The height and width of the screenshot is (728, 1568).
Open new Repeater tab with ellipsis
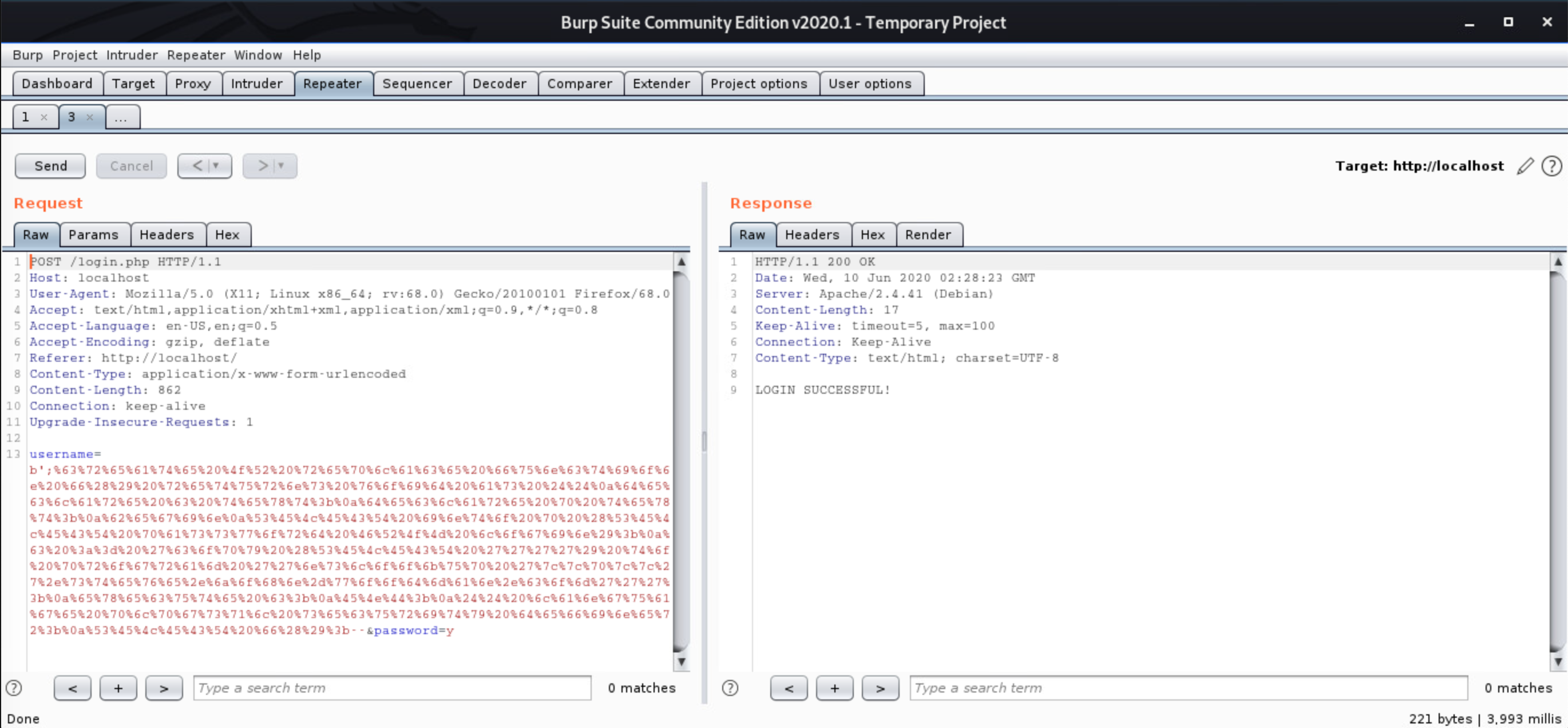point(121,117)
